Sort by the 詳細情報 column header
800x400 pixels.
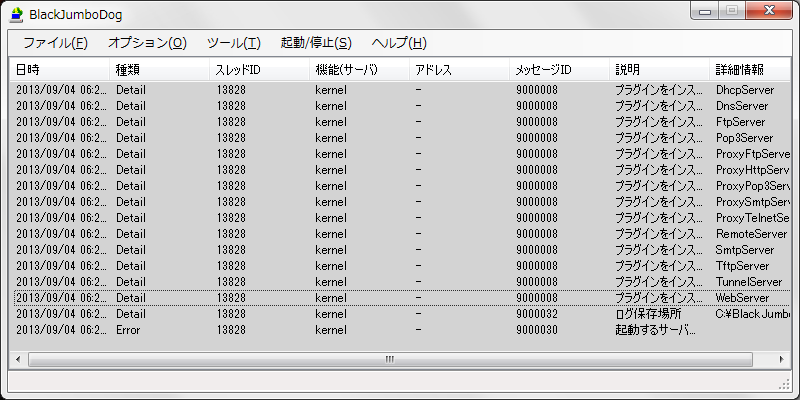pos(750,70)
